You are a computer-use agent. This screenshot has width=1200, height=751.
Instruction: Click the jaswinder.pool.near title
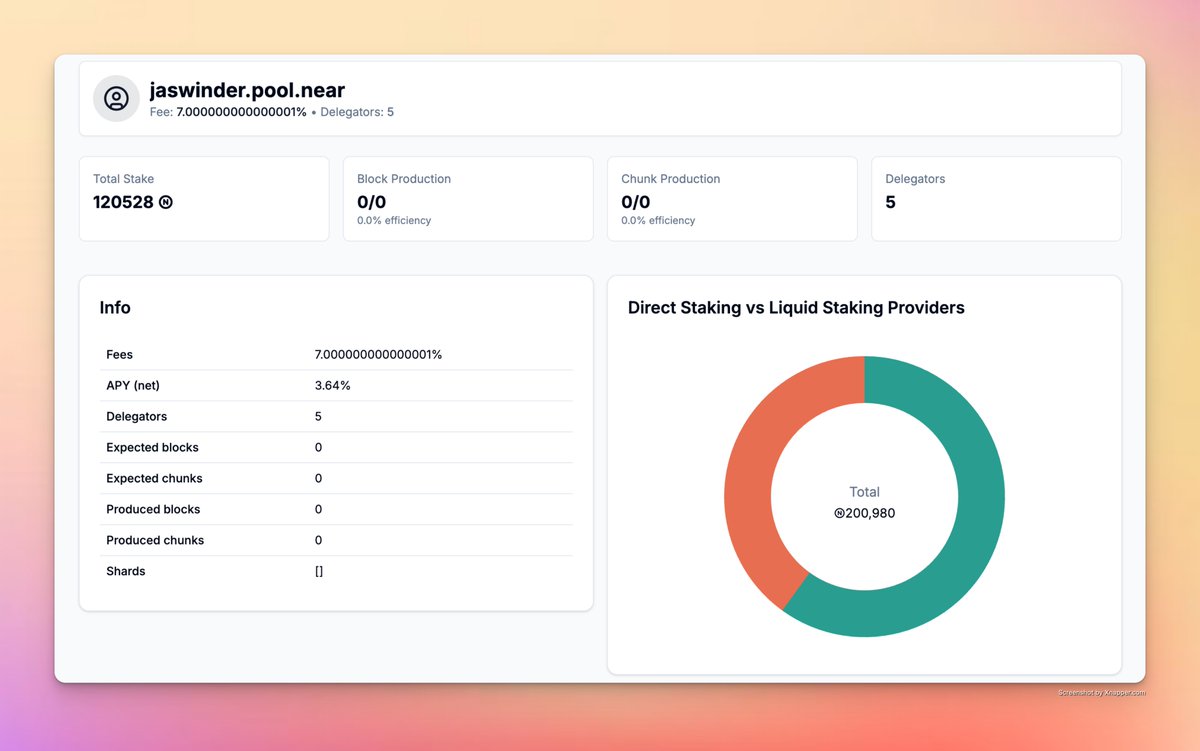247,91
